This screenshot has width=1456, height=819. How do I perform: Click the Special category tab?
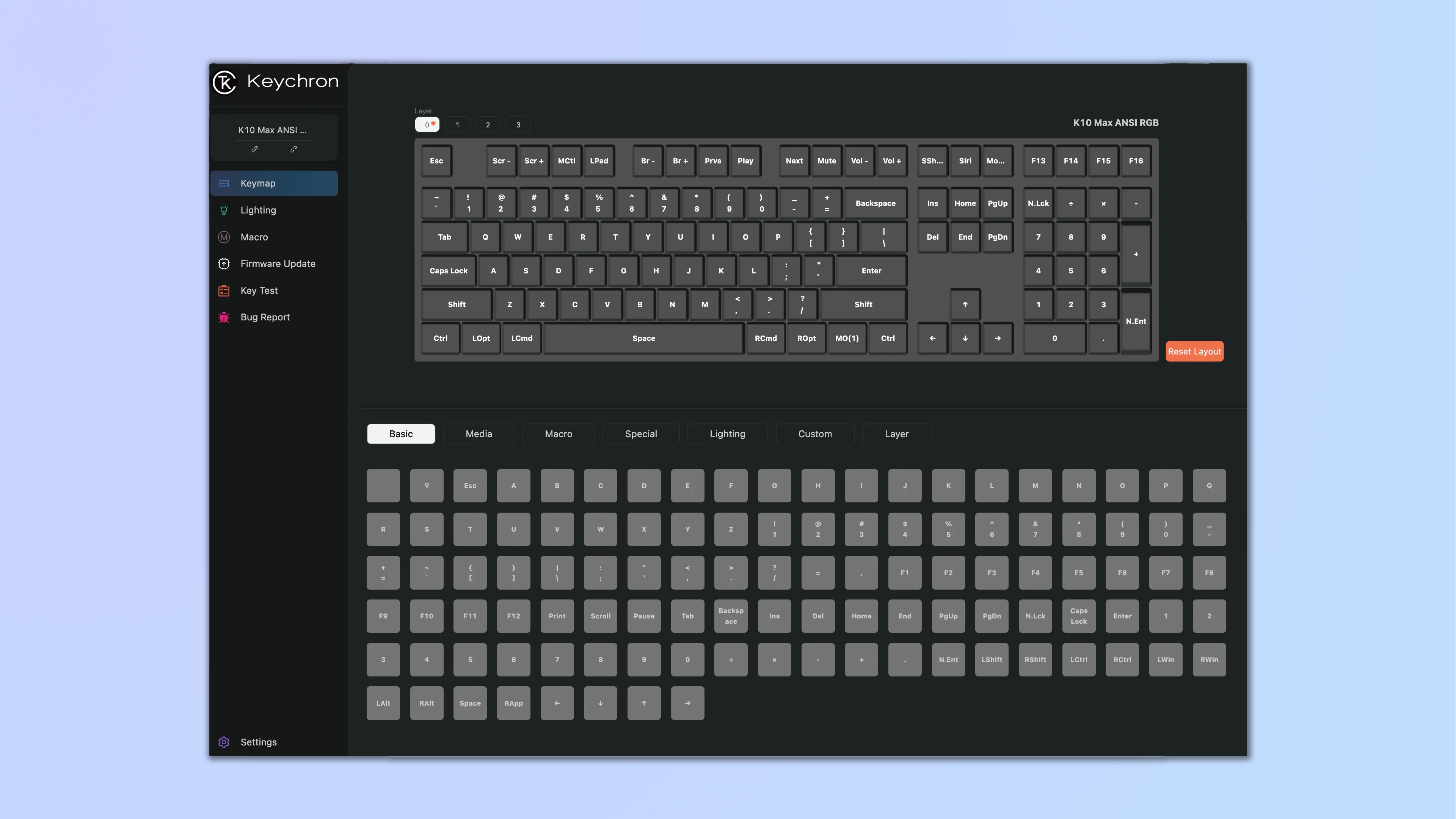click(640, 433)
